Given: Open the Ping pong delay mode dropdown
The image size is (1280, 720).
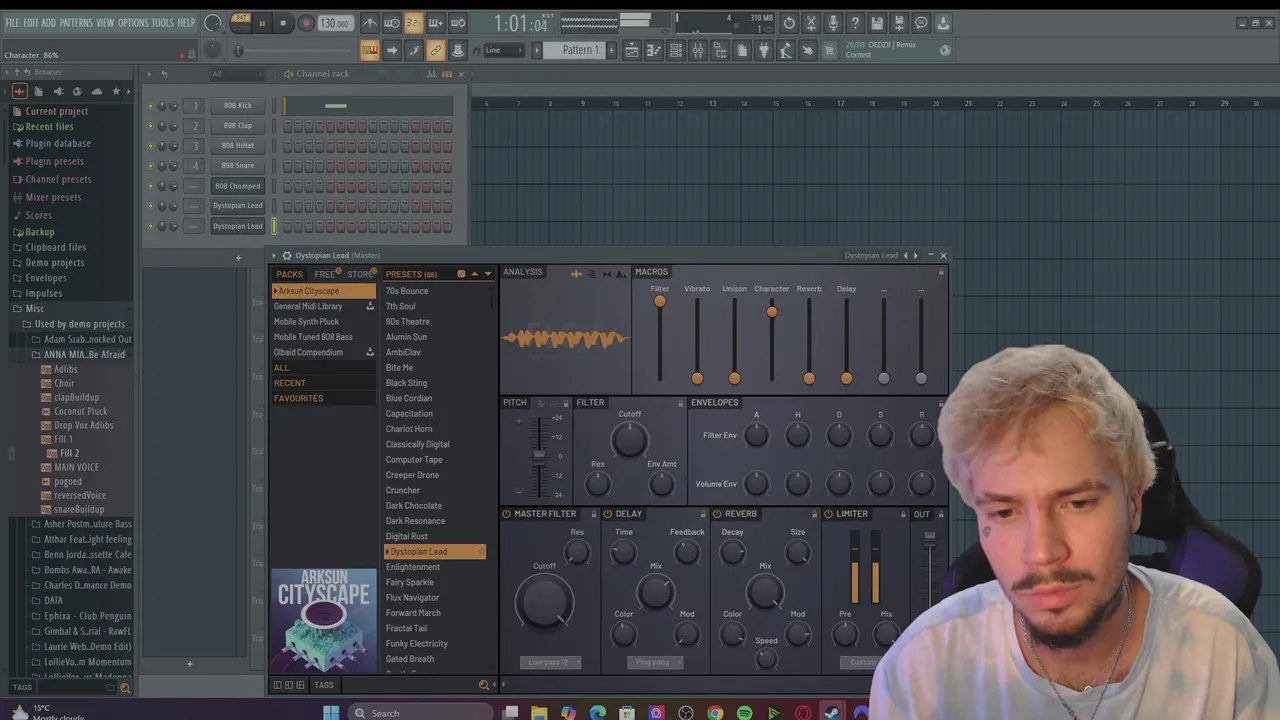Looking at the screenshot, I should point(656,662).
